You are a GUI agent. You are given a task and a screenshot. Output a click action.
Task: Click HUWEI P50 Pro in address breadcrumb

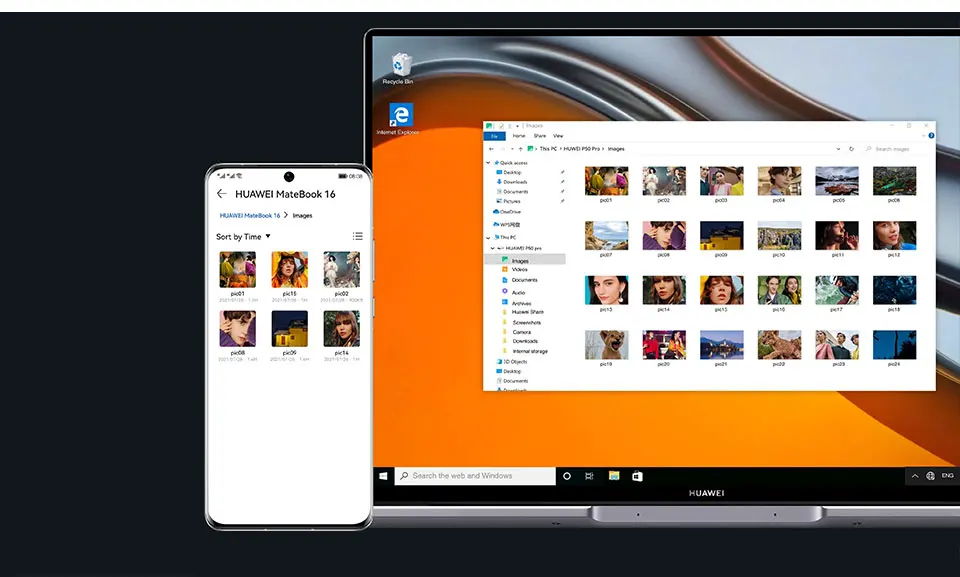click(582, 149)
